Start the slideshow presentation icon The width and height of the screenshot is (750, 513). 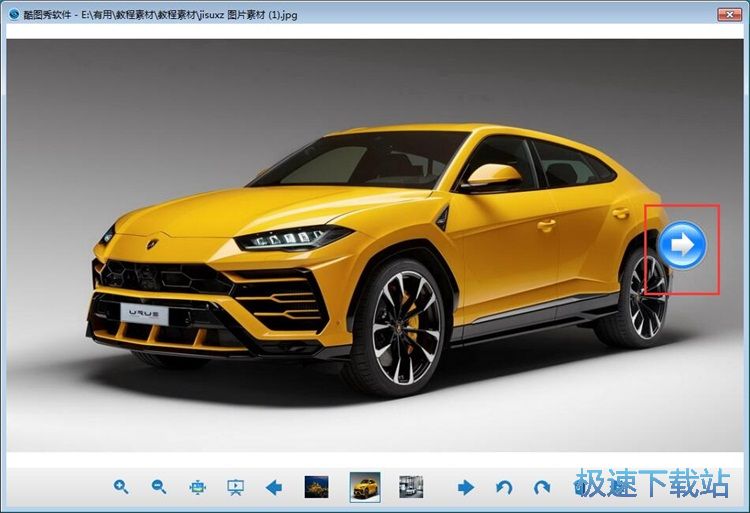(x=236, y=487)
